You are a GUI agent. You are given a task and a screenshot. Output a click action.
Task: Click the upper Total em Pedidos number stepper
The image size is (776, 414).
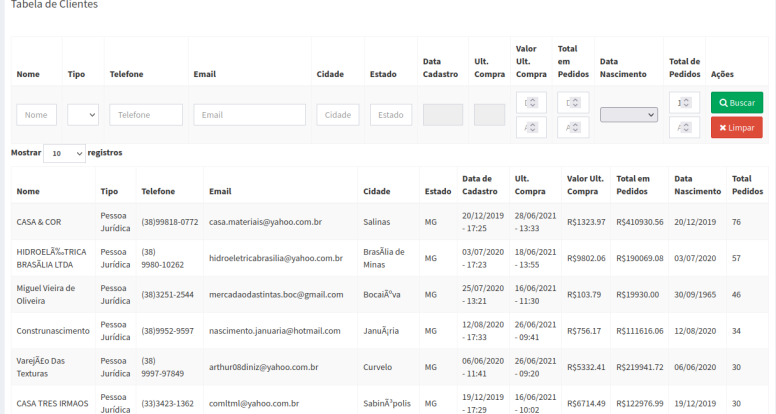pos(573,102)
